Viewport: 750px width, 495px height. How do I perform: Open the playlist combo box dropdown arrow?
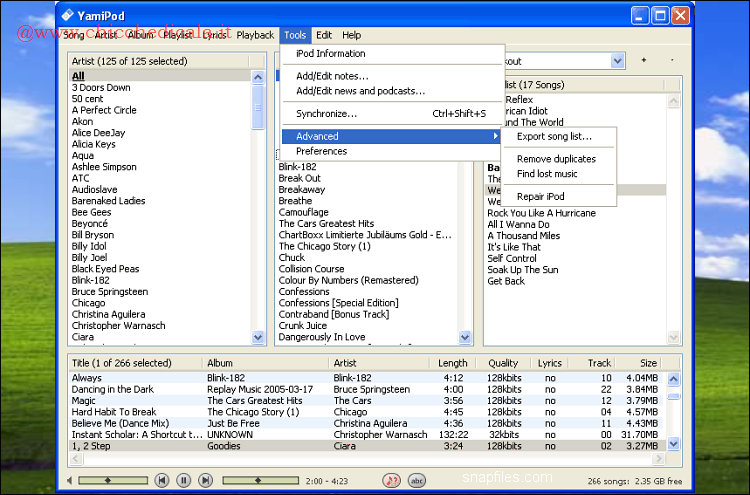616,61
